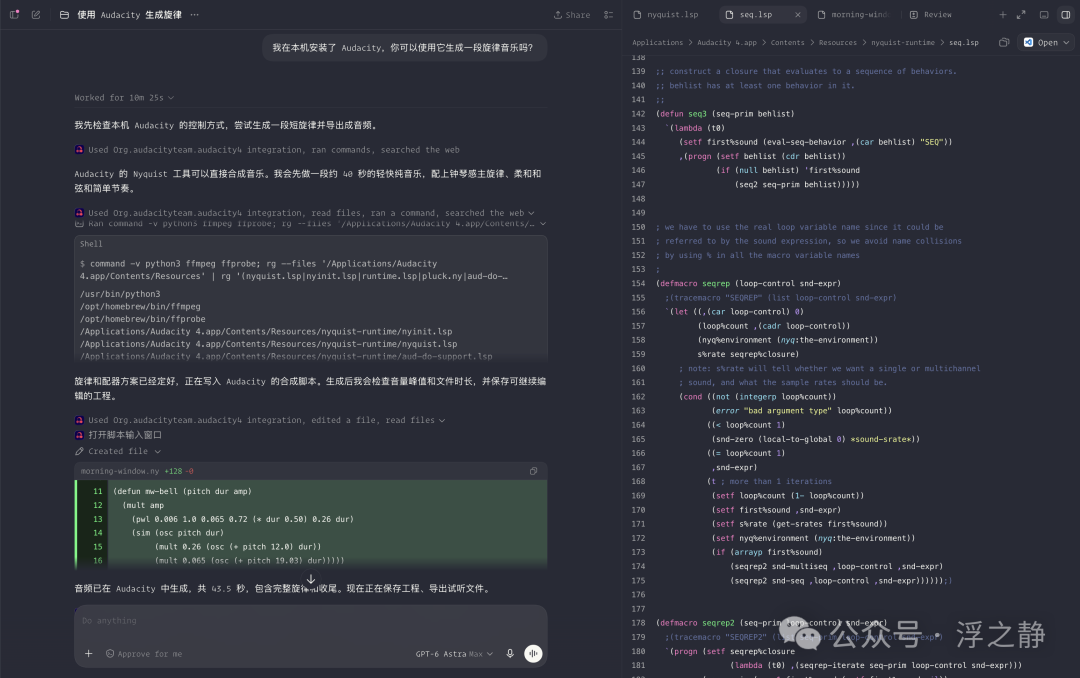
Task: Expand the "Worked for 10m 25s" details
Action: click(124, 98)
